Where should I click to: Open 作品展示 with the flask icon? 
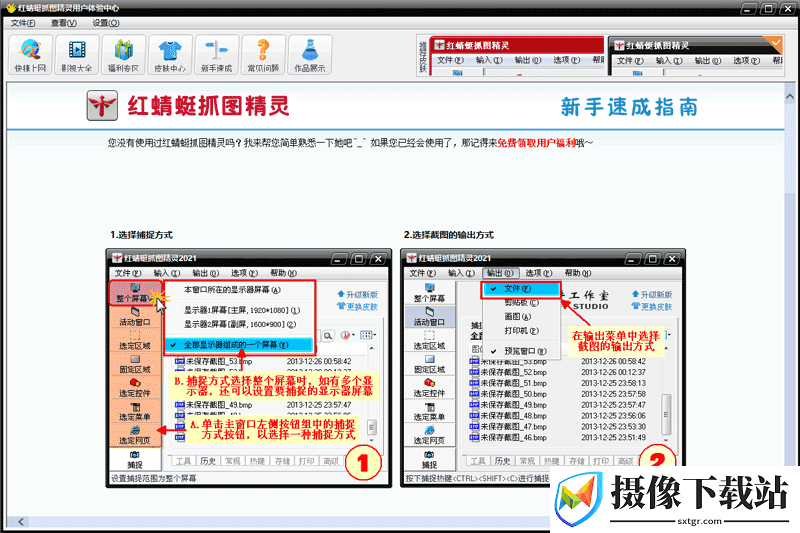pos(310,55)
